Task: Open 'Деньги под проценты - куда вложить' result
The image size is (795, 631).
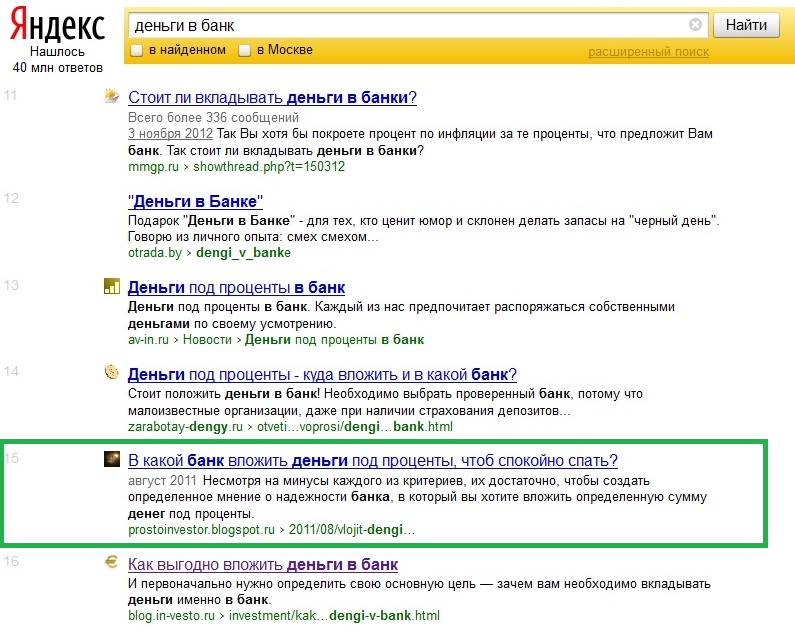Action: [x=322, y=375]
